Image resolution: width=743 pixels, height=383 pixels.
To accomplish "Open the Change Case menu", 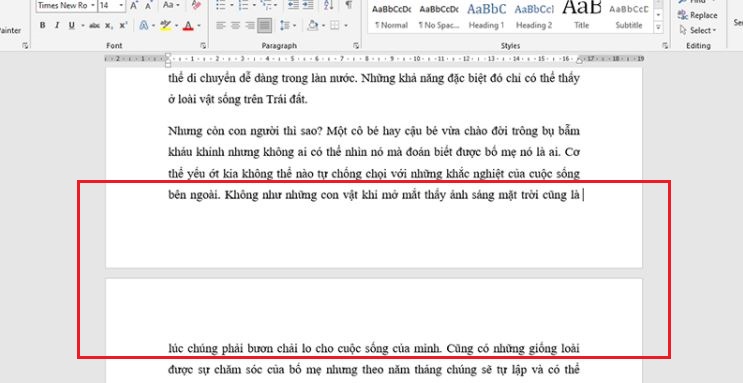I will pos(171,5).
